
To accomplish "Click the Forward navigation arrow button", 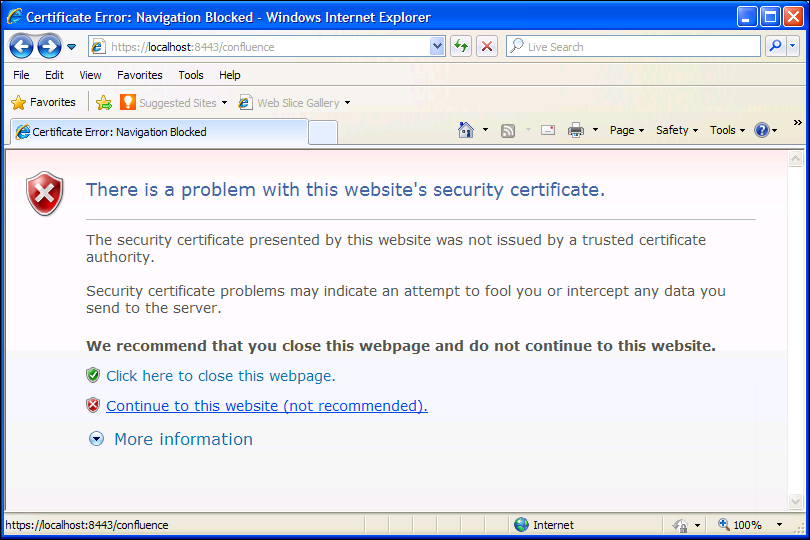I will 50,47.
